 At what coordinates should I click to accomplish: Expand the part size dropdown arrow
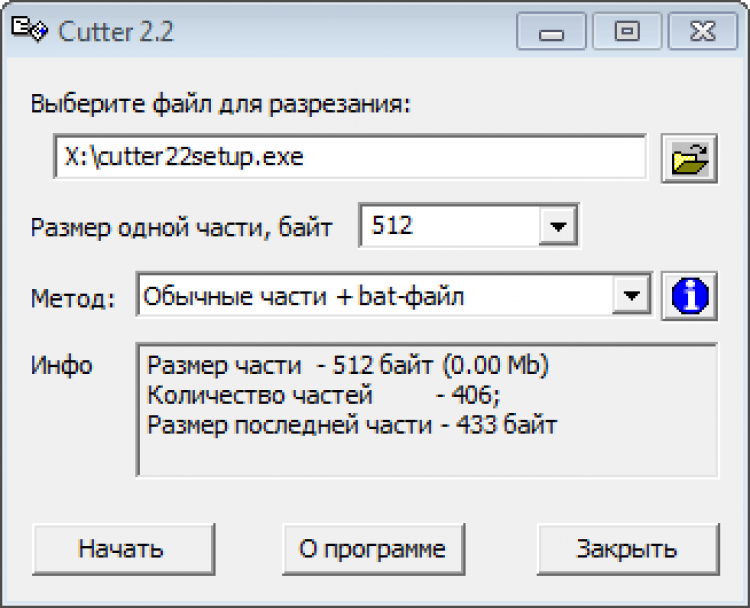click(x=558, y=227)
